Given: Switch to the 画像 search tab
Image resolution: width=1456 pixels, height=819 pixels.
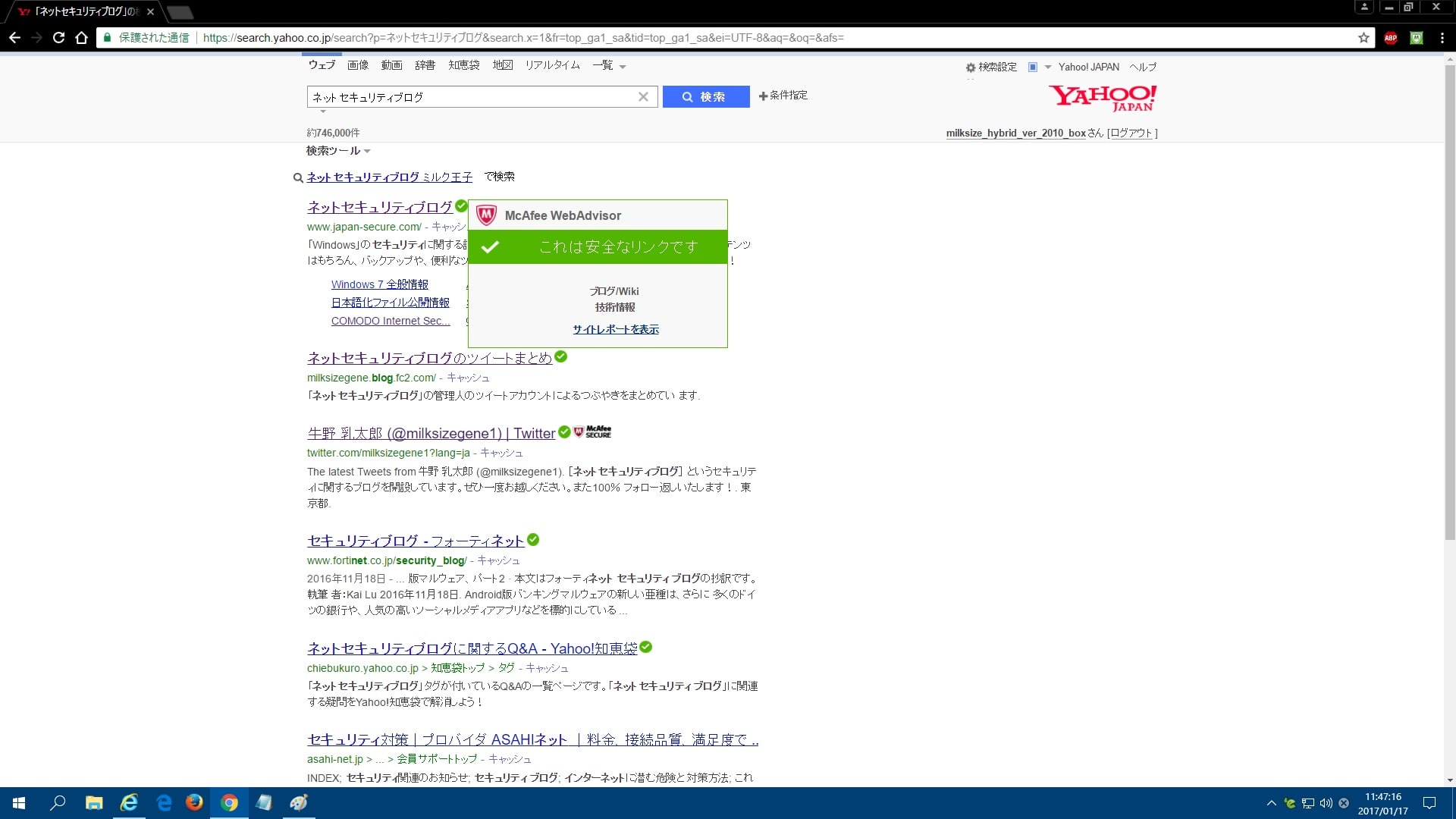Looking at the screenshot, I should click(x=358, y=65).
